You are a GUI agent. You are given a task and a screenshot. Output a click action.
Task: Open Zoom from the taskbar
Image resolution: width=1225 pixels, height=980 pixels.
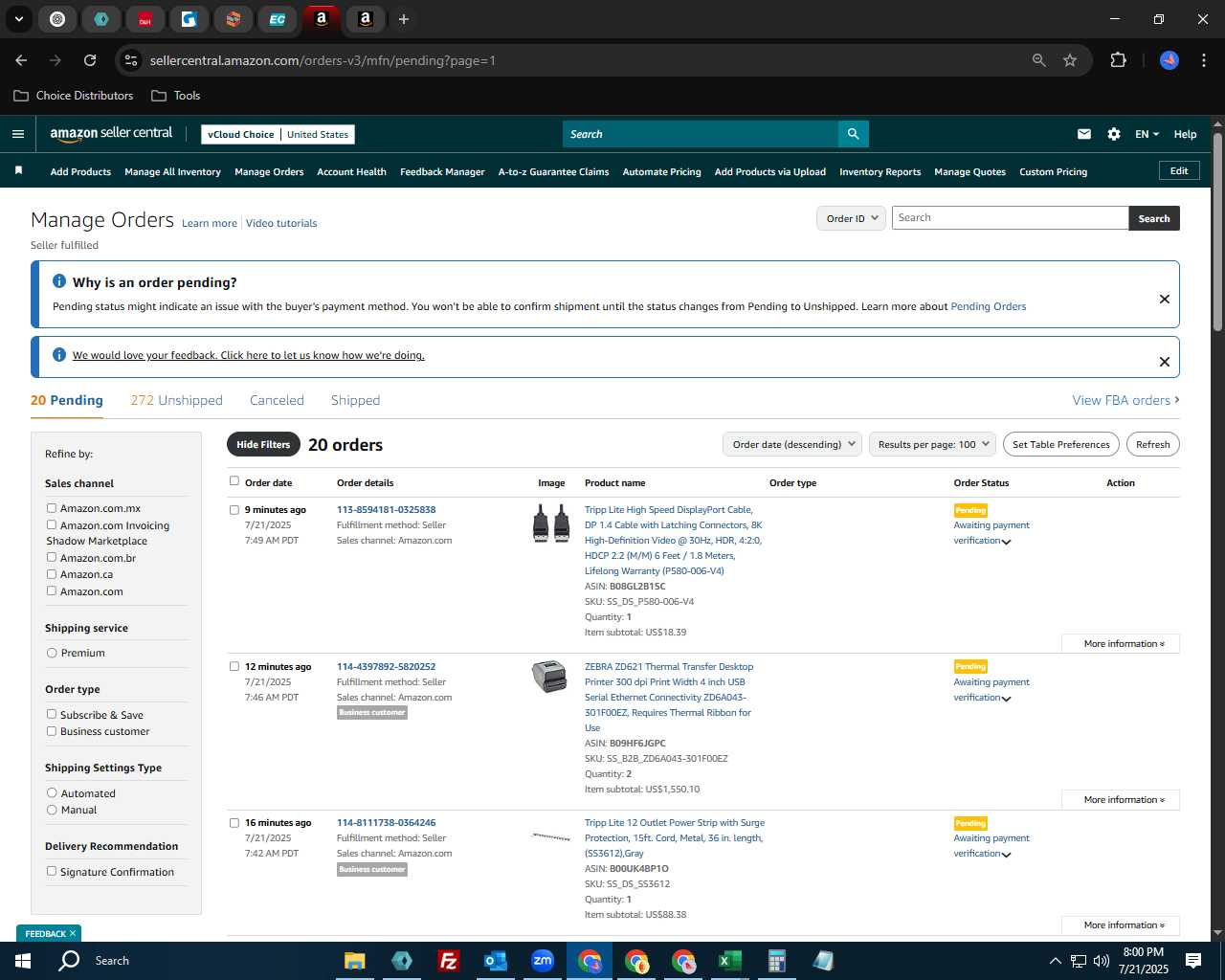point(542,961)
